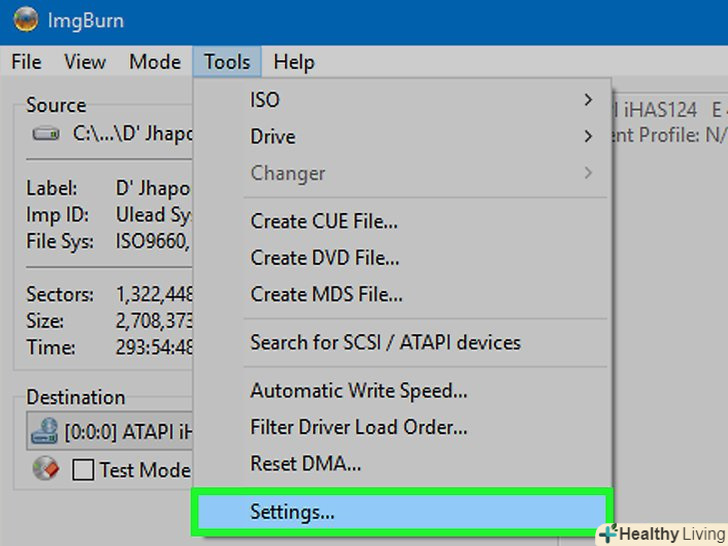Close the open Tools menu

(x=227, y=62)
